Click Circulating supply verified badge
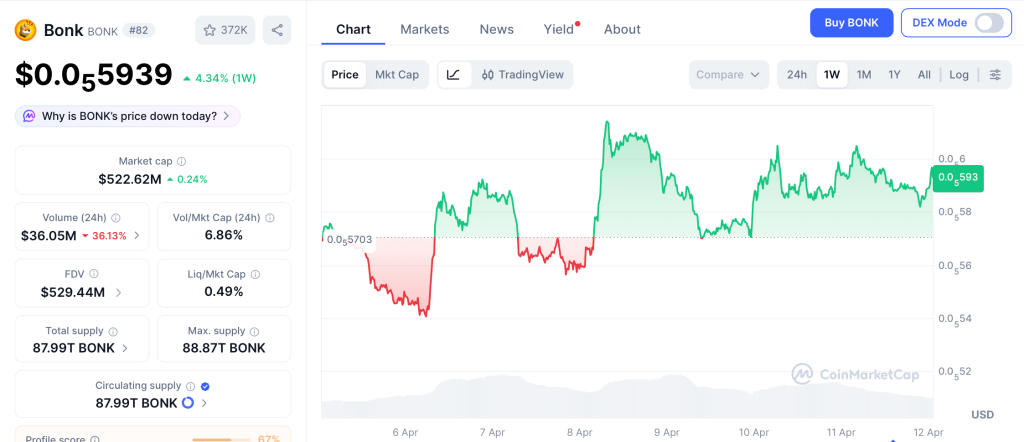Image resolution: width=1024 pixels, height=442 pixels. point(205,386)
